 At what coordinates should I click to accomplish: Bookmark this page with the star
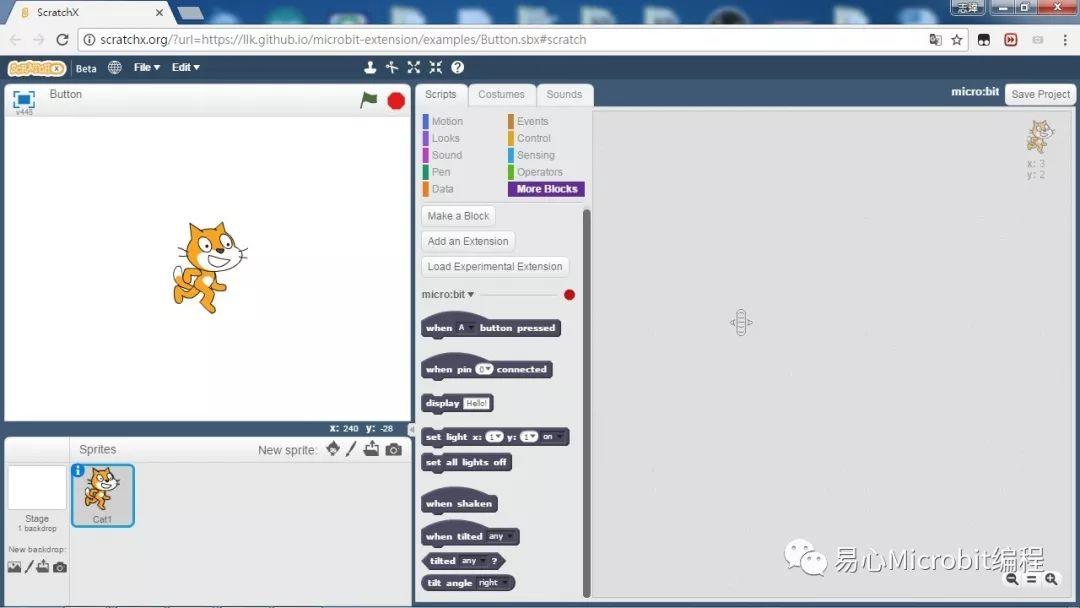coord(957,40)
